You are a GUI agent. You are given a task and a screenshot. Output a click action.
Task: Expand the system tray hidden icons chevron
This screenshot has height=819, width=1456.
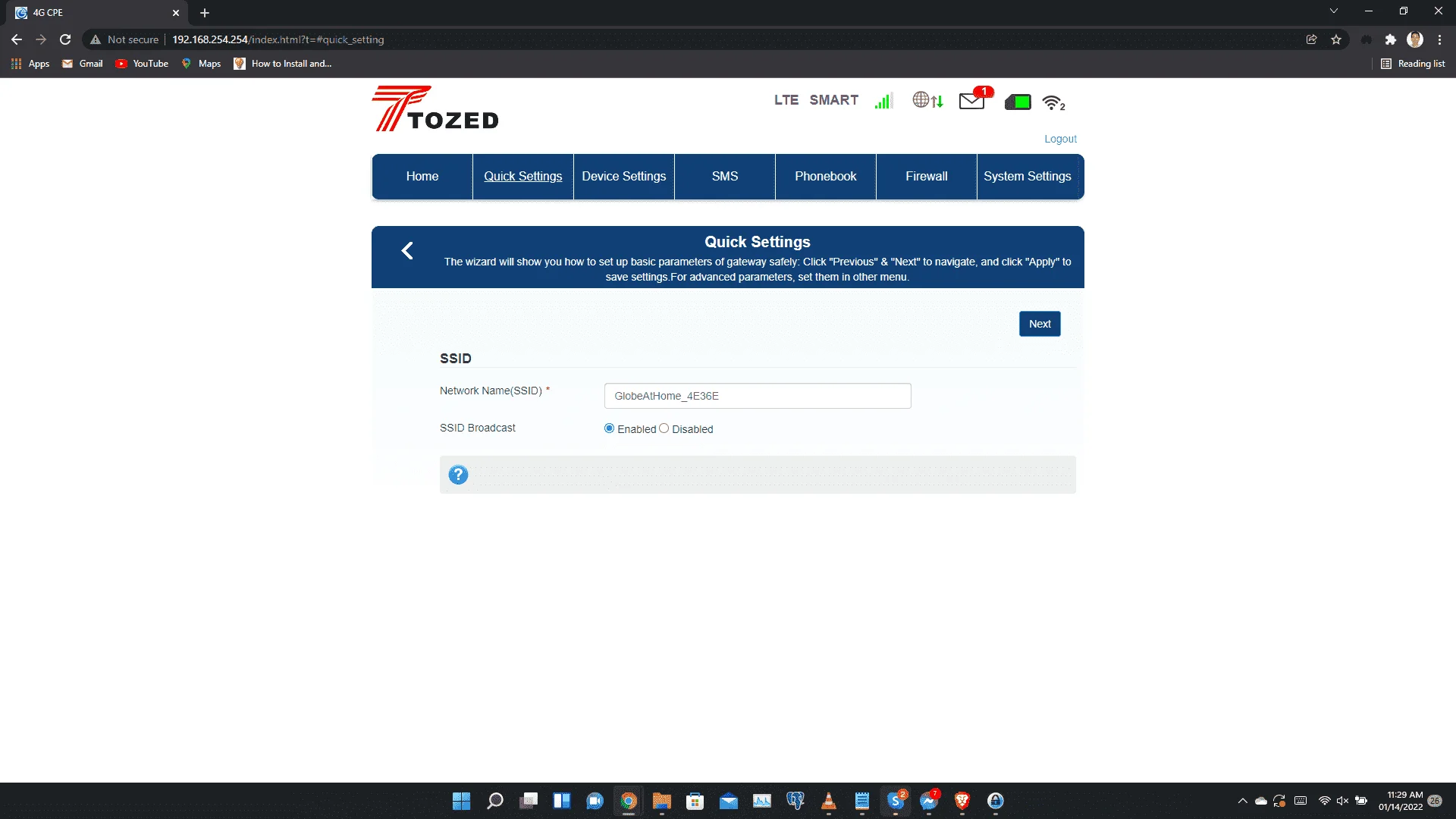(1242, 801)
